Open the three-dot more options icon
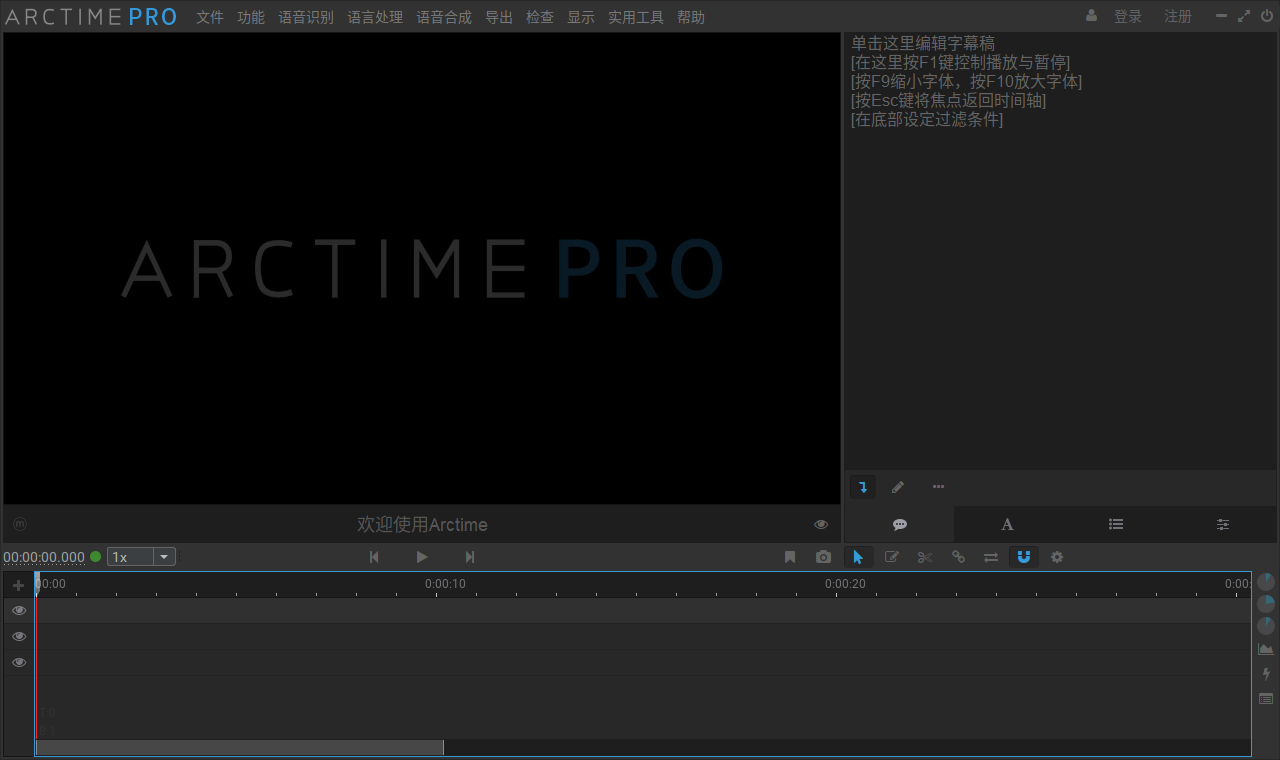 [x=938, y=487]
